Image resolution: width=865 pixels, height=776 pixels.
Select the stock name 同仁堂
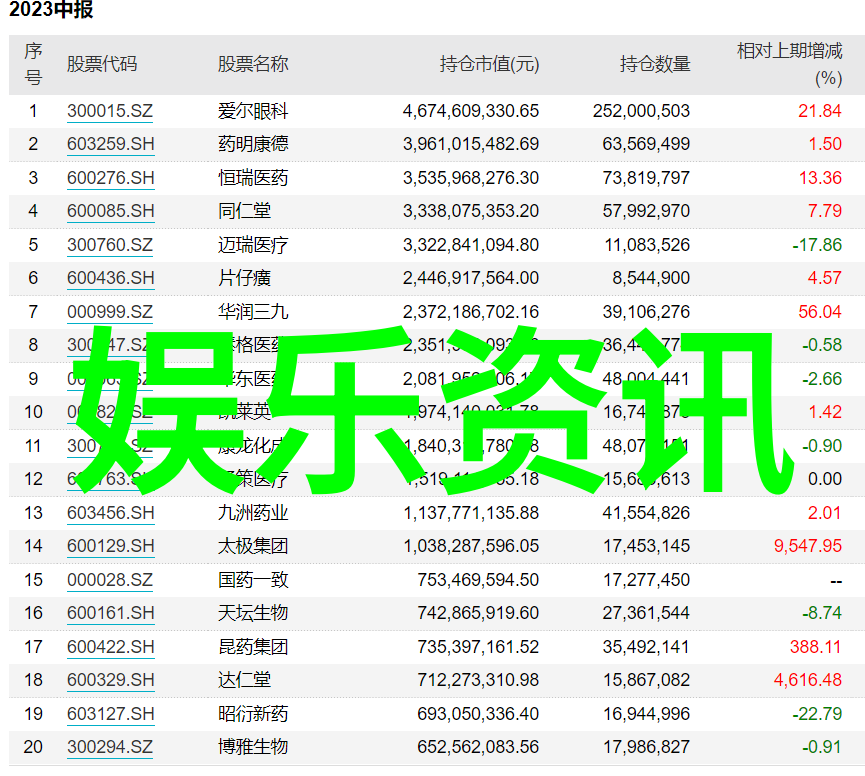click(x=244, y=211)
